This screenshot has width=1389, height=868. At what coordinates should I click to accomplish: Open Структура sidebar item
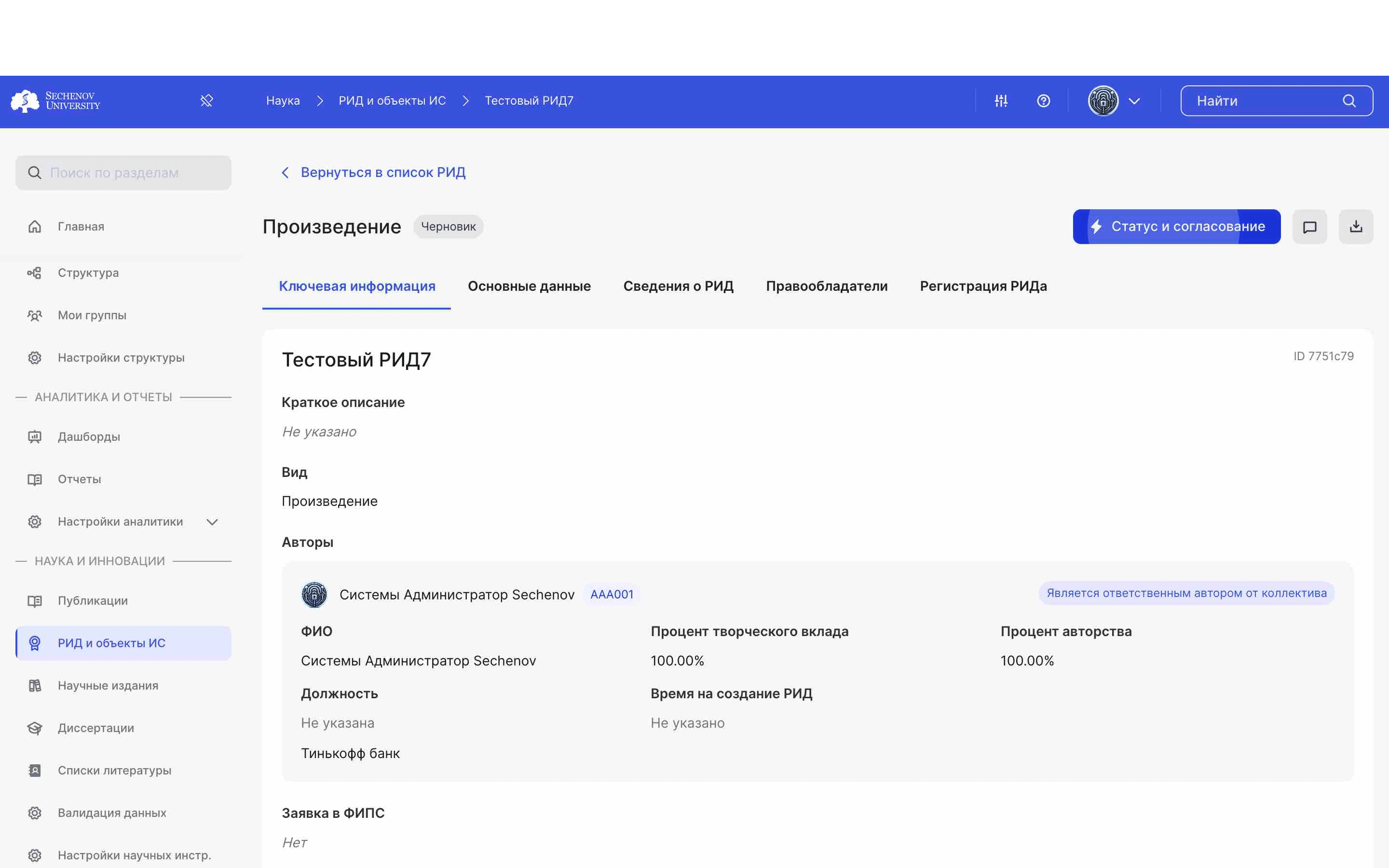123,272
